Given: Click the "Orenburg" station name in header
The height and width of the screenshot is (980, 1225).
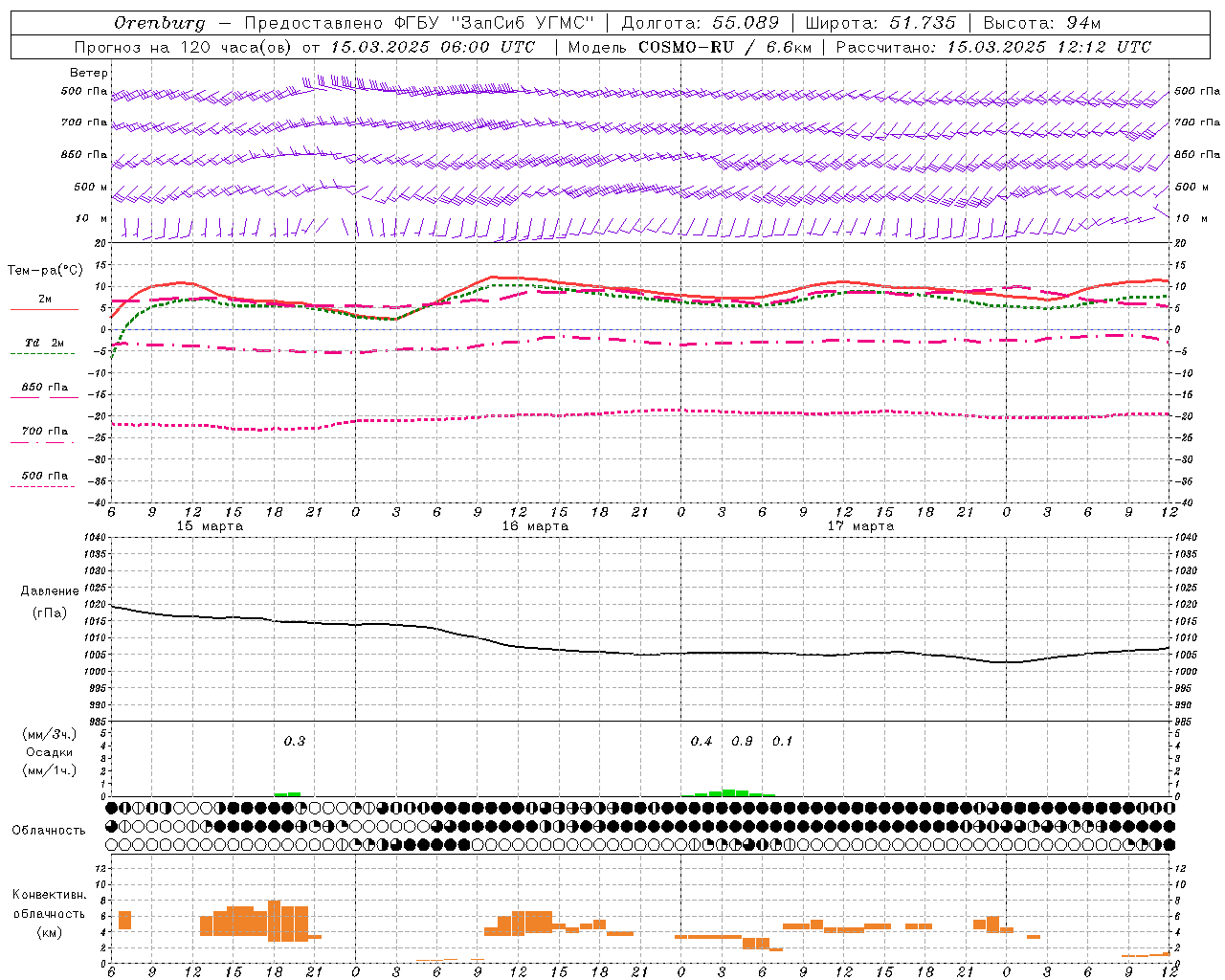Looking at the screenshot, I should click(159, 23).
